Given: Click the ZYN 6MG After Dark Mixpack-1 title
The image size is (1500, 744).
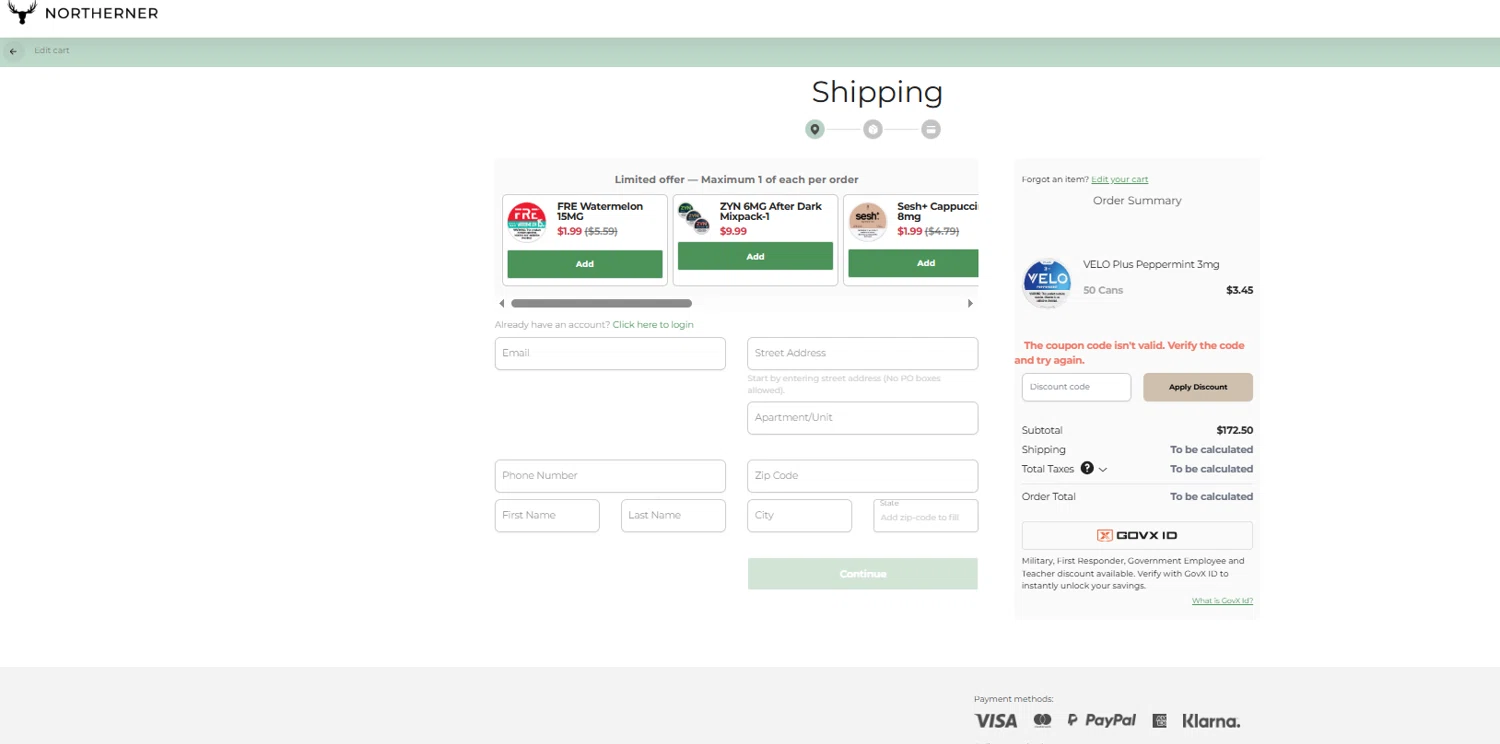Looking at the screenshot, I should tap(771, 211).
